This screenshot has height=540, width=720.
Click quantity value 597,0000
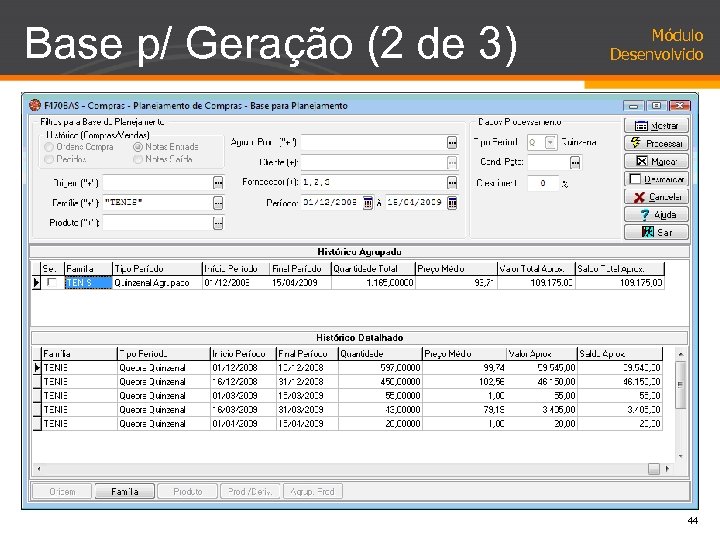tap(380, 368)
